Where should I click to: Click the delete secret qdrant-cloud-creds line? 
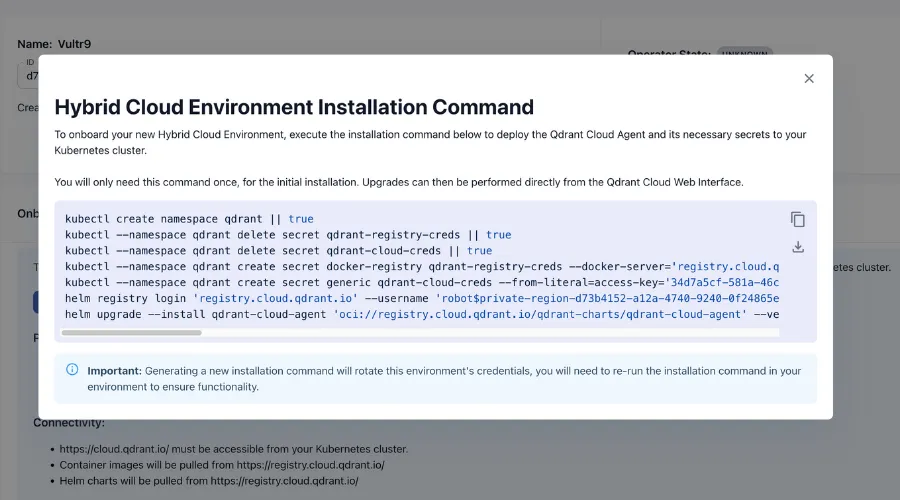click(x=278, y=251)
